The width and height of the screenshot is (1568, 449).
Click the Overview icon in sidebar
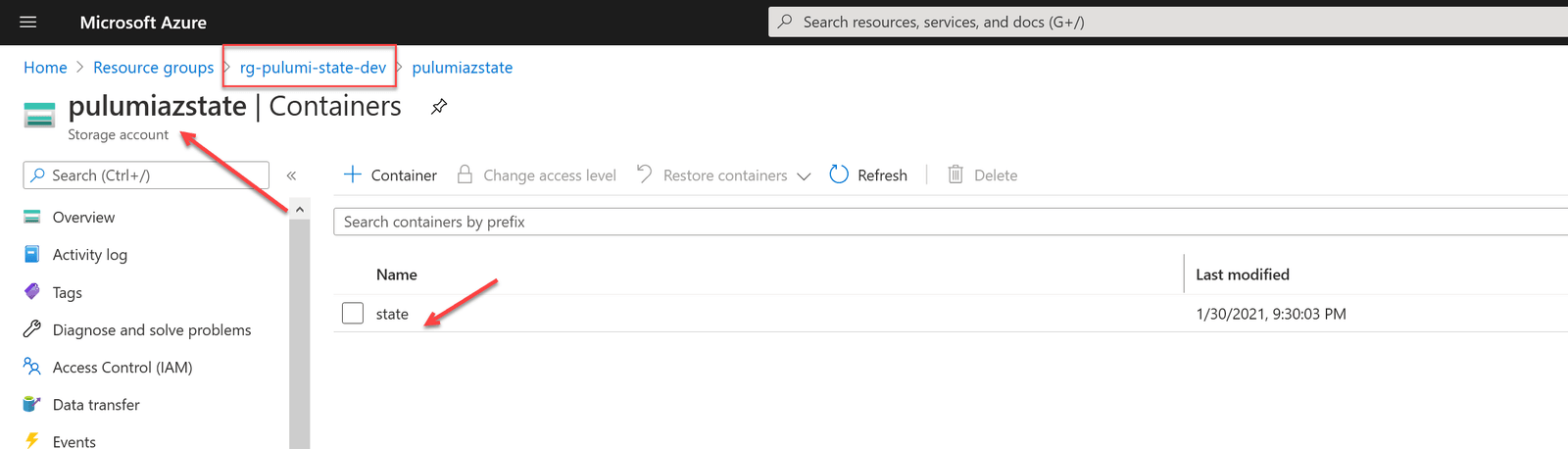click(x=32, y=217)
